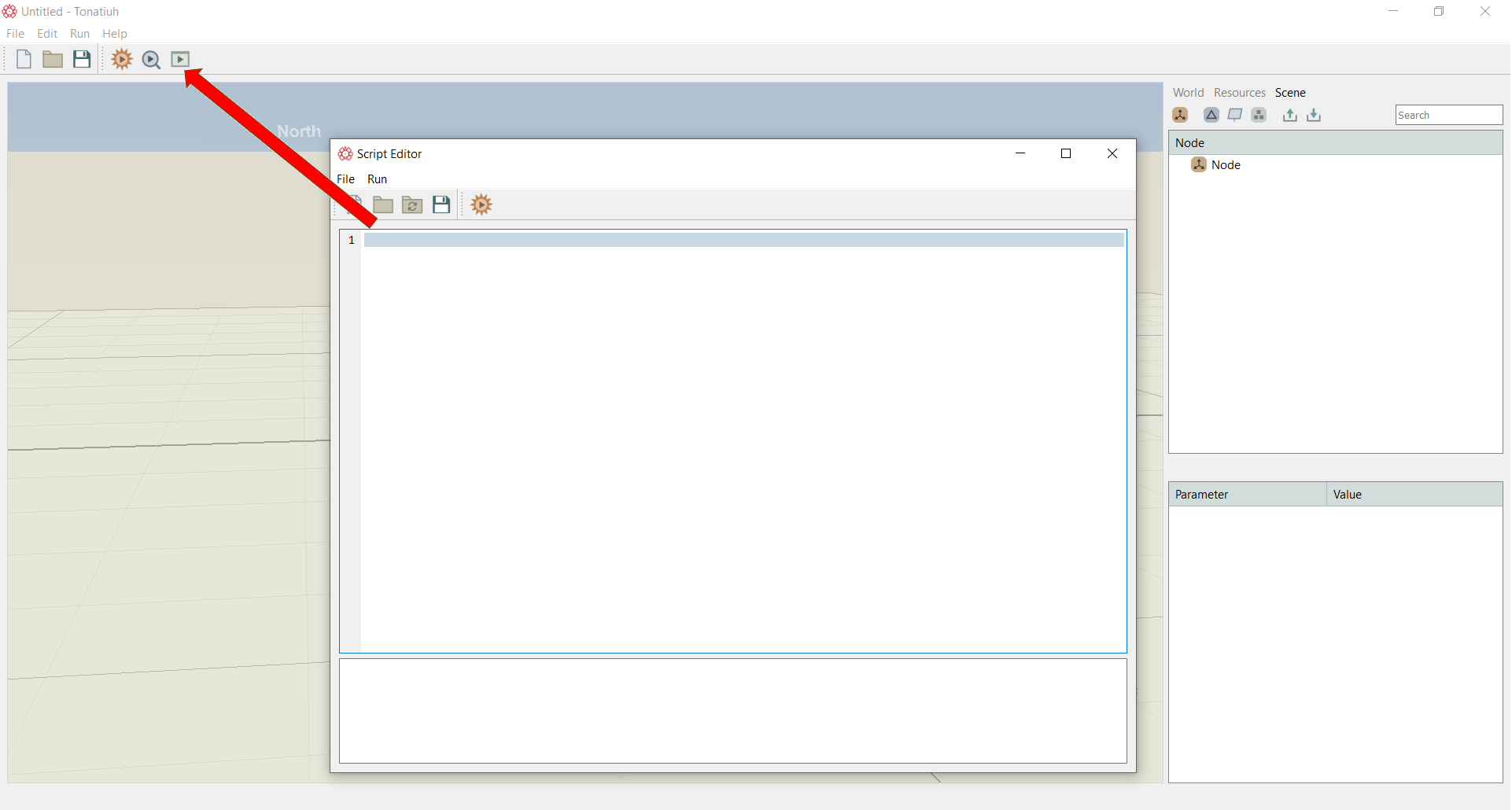
Task: Close the Tonatiuh main window
Action: tap(1485, 12)
